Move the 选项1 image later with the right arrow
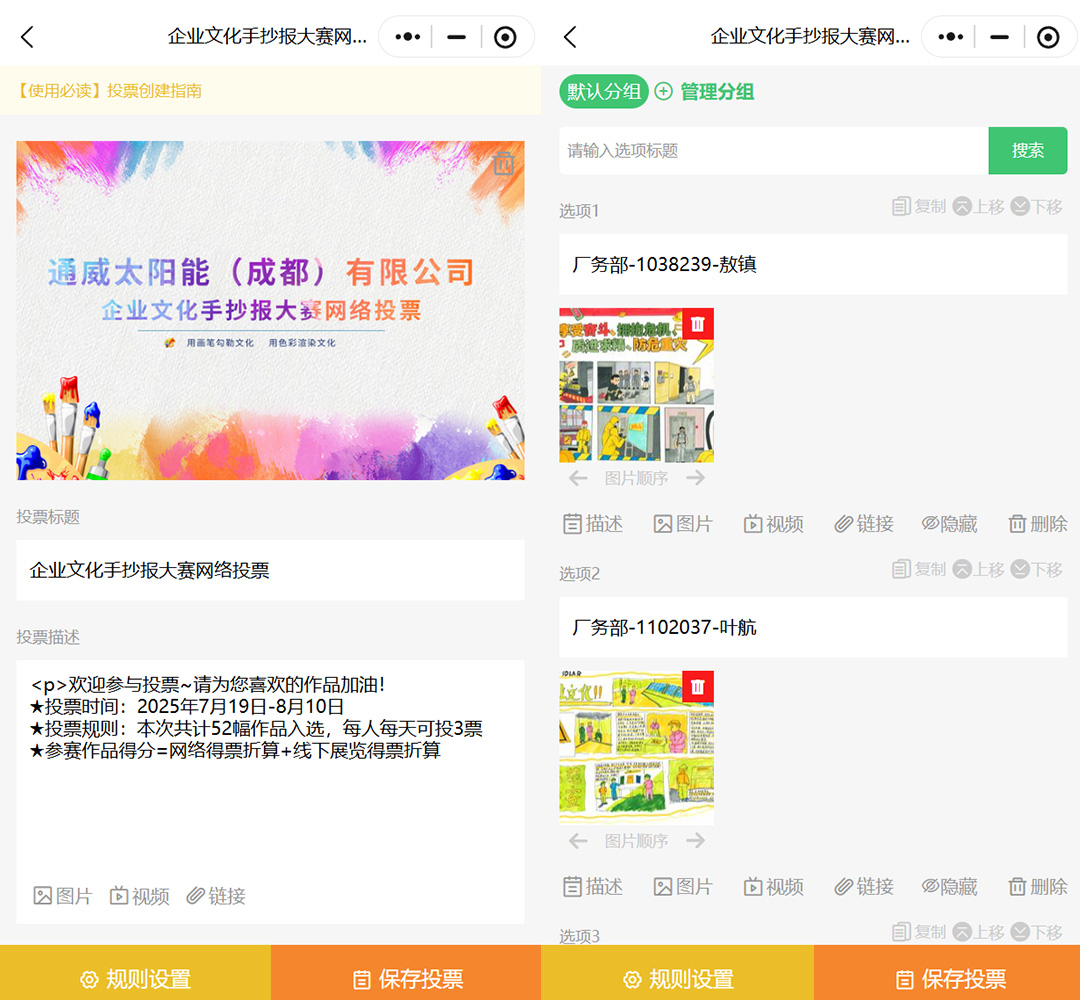1080x1000 pixels. [x=696, y=478]
